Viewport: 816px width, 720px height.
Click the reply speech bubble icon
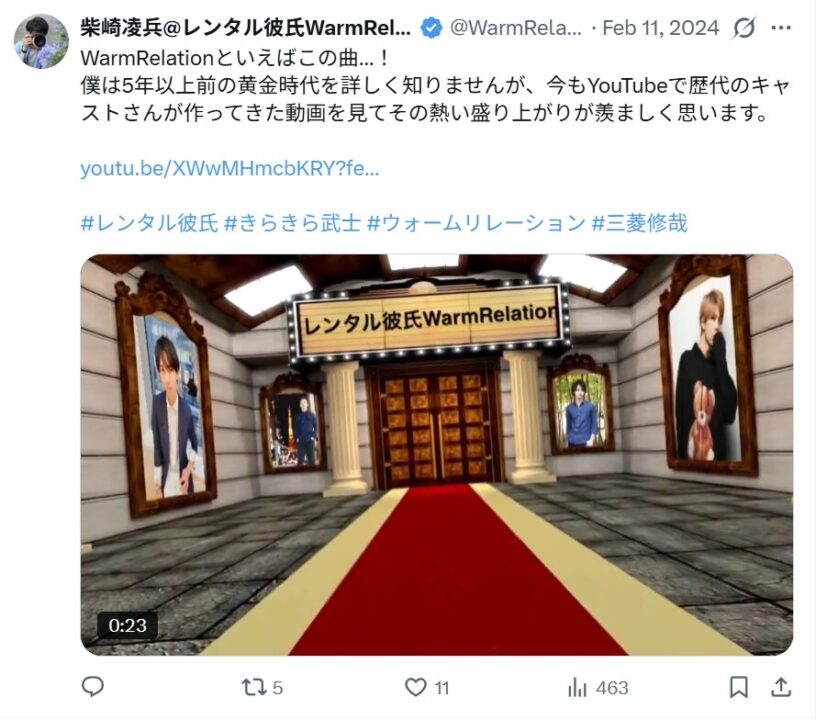pos(93,687)
